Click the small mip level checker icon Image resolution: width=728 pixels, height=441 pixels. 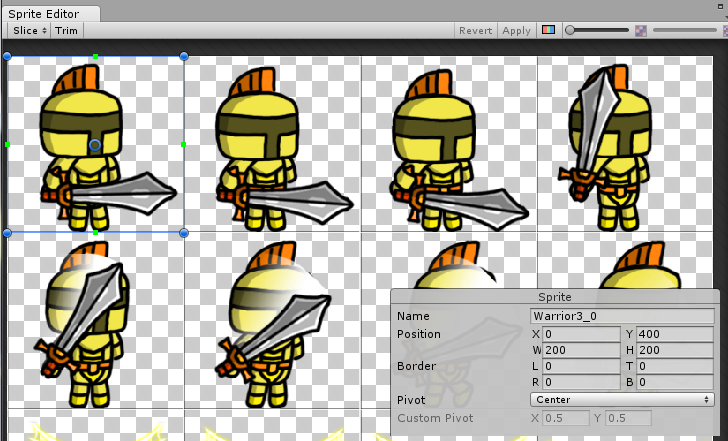point(642,30)
